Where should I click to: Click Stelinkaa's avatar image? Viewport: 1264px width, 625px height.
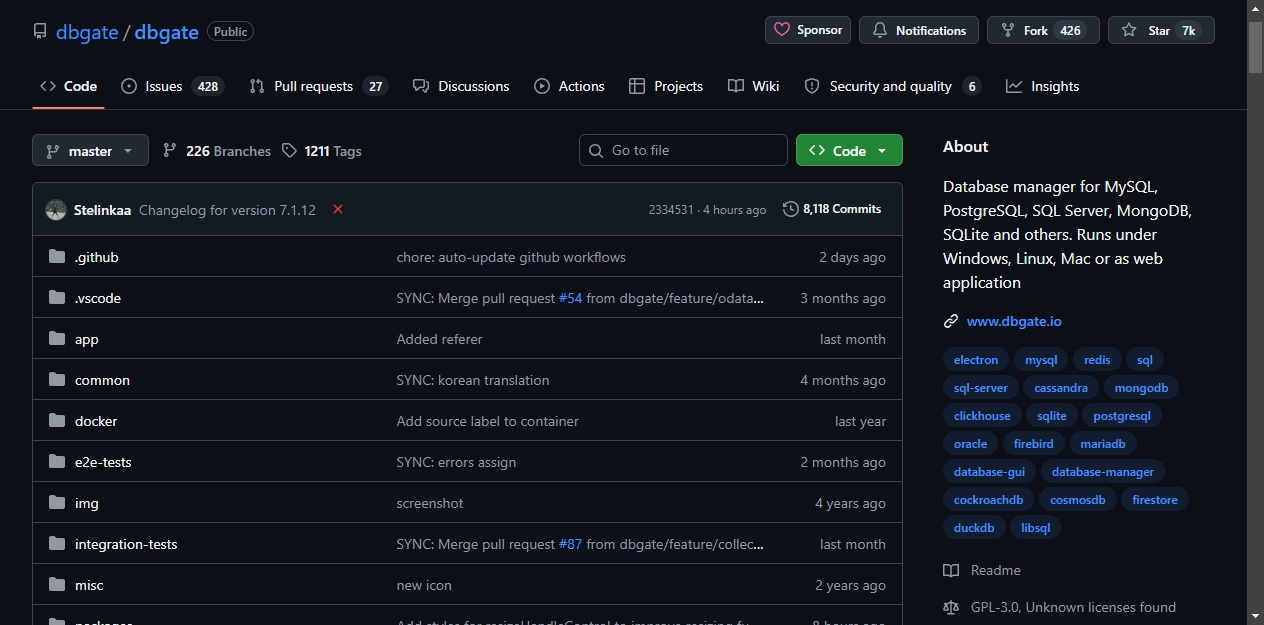pos(56,210)
